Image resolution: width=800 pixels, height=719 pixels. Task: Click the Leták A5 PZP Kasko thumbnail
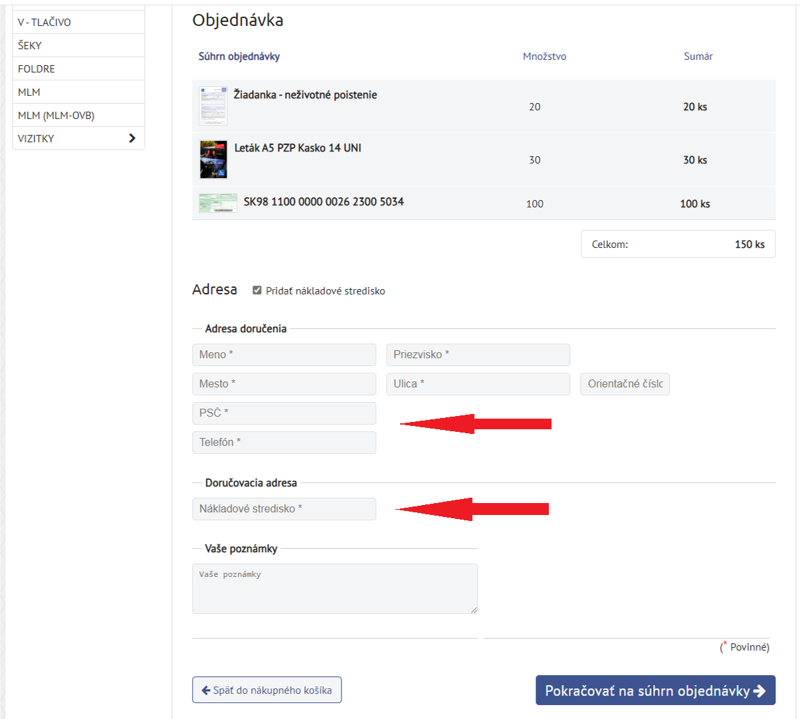click(x=213, y=160)
